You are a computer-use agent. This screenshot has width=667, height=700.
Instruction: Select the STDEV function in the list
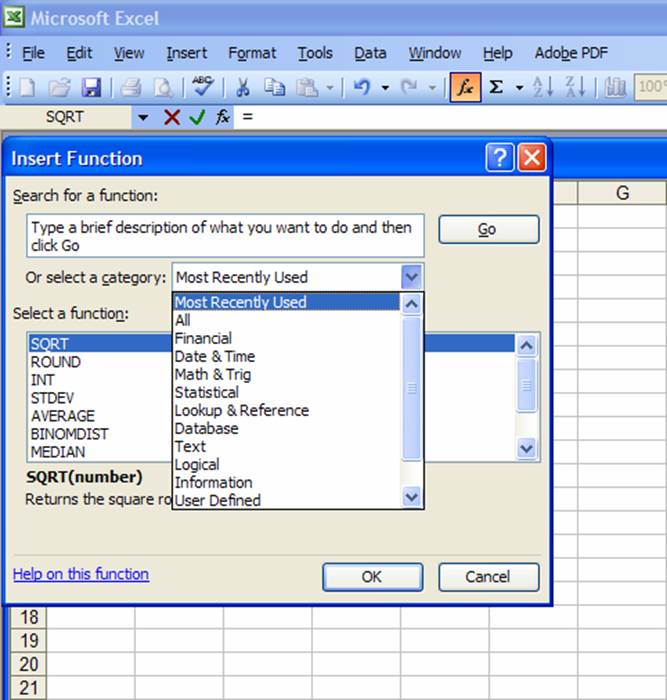click(100, 398)
